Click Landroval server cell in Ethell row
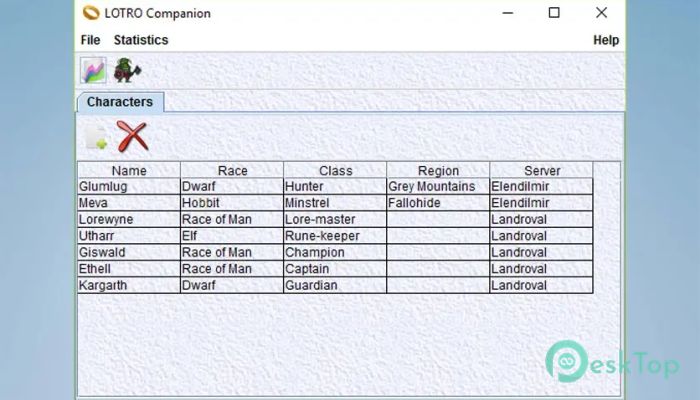Viewport: 700px width, 400px height. pyautogui.click(x=542, y=269)
